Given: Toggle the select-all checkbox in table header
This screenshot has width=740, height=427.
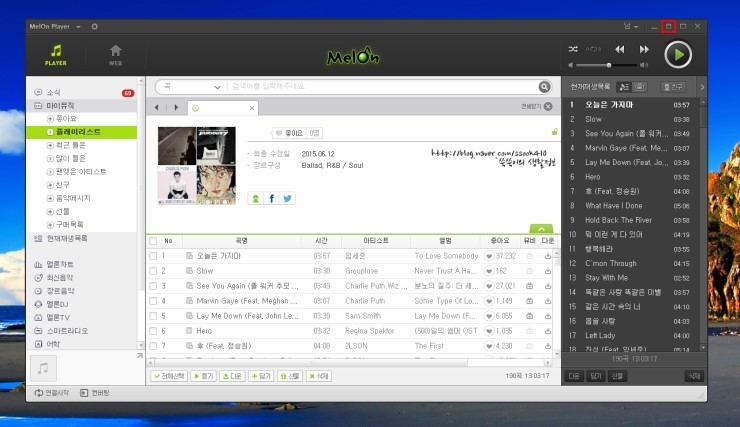Looking at the screenshot, I should (x=153, y=241).
